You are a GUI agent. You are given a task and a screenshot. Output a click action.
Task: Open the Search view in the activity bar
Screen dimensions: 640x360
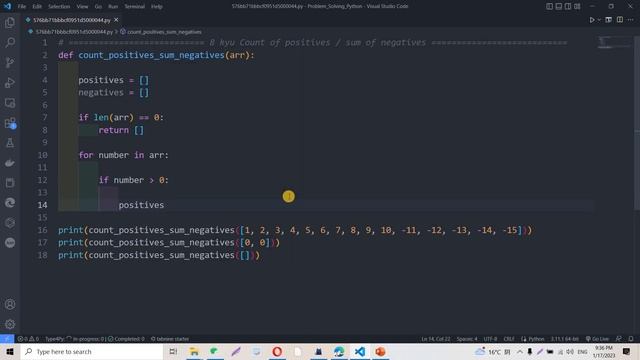click(x=10, y=42)
